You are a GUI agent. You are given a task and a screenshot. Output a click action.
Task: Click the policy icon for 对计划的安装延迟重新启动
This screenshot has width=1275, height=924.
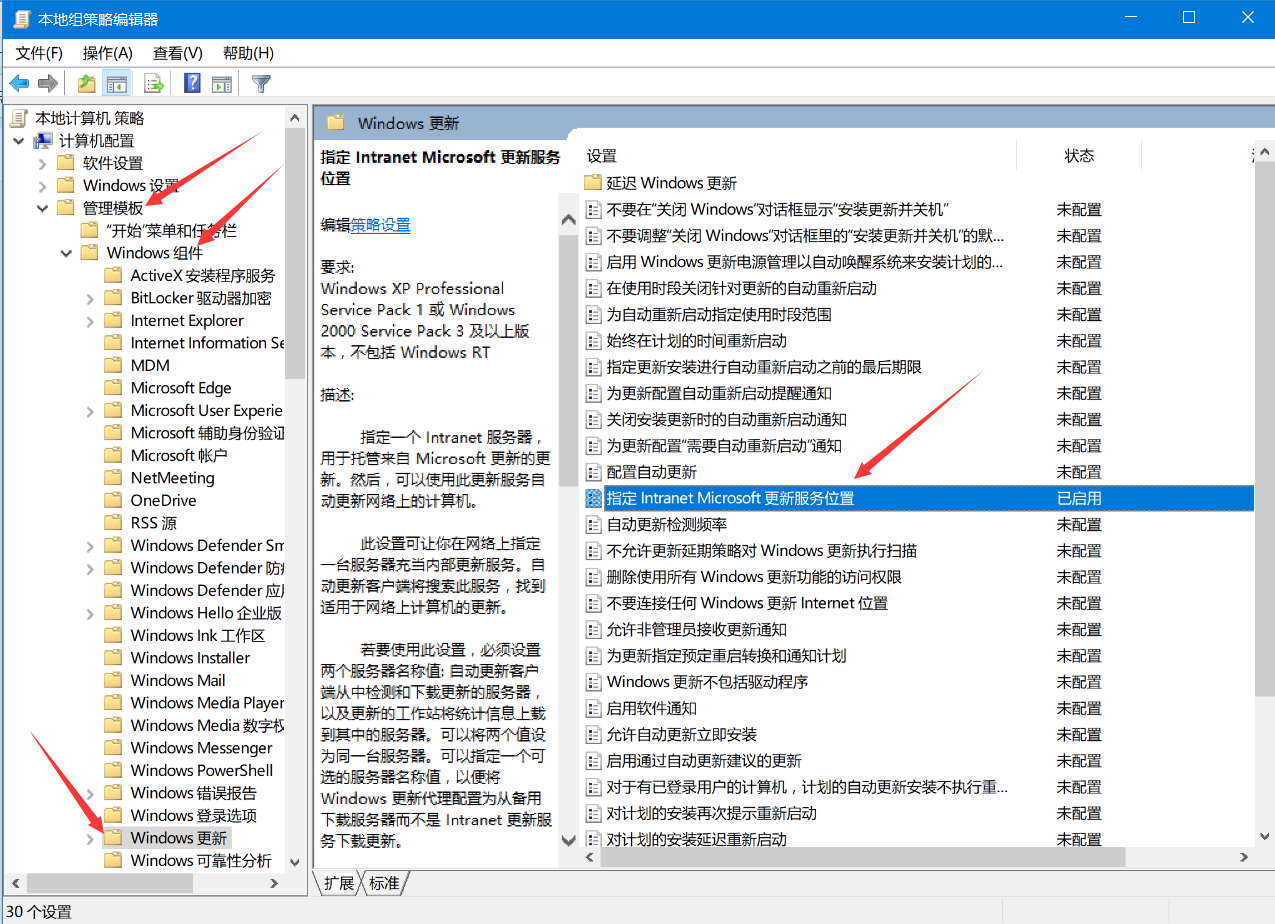tap(594, 839)
